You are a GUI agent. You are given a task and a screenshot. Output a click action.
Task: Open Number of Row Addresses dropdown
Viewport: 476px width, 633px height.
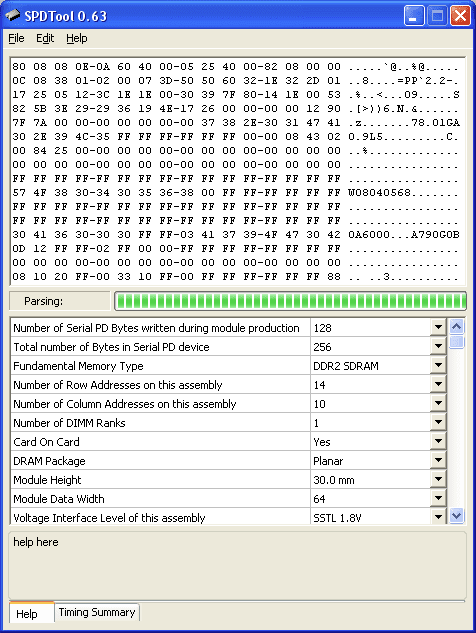click(x=438, y=384)
